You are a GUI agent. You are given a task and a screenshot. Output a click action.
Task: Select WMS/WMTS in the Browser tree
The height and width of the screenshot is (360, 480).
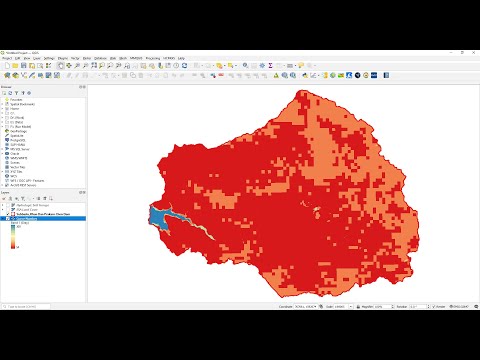coord(18,158)
